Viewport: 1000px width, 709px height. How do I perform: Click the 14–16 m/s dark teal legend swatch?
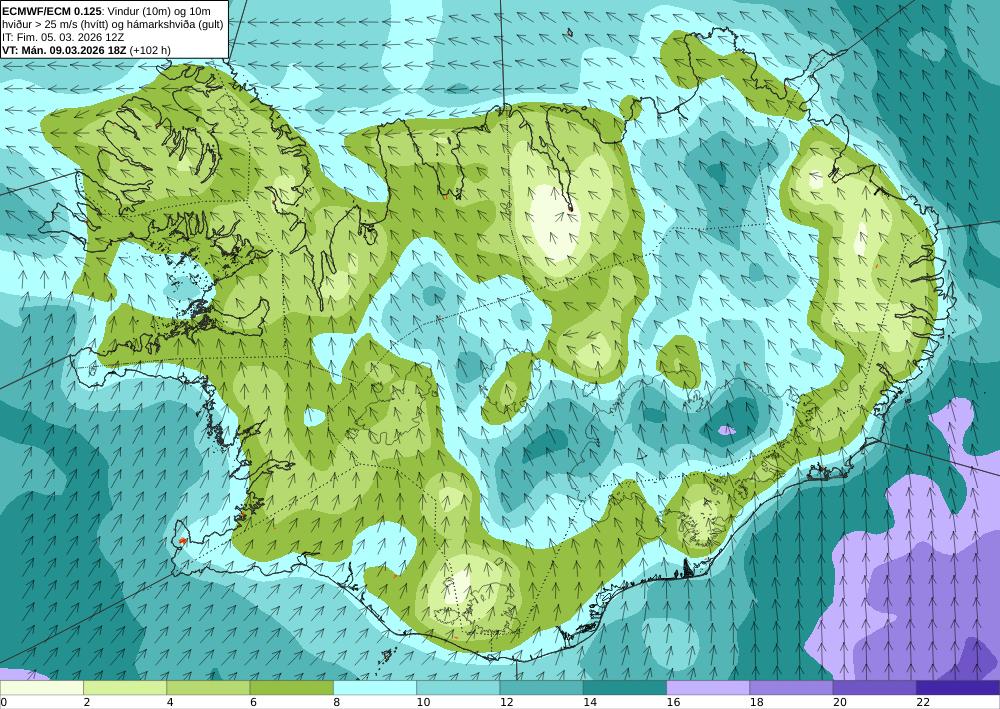[x=625, y=688]
